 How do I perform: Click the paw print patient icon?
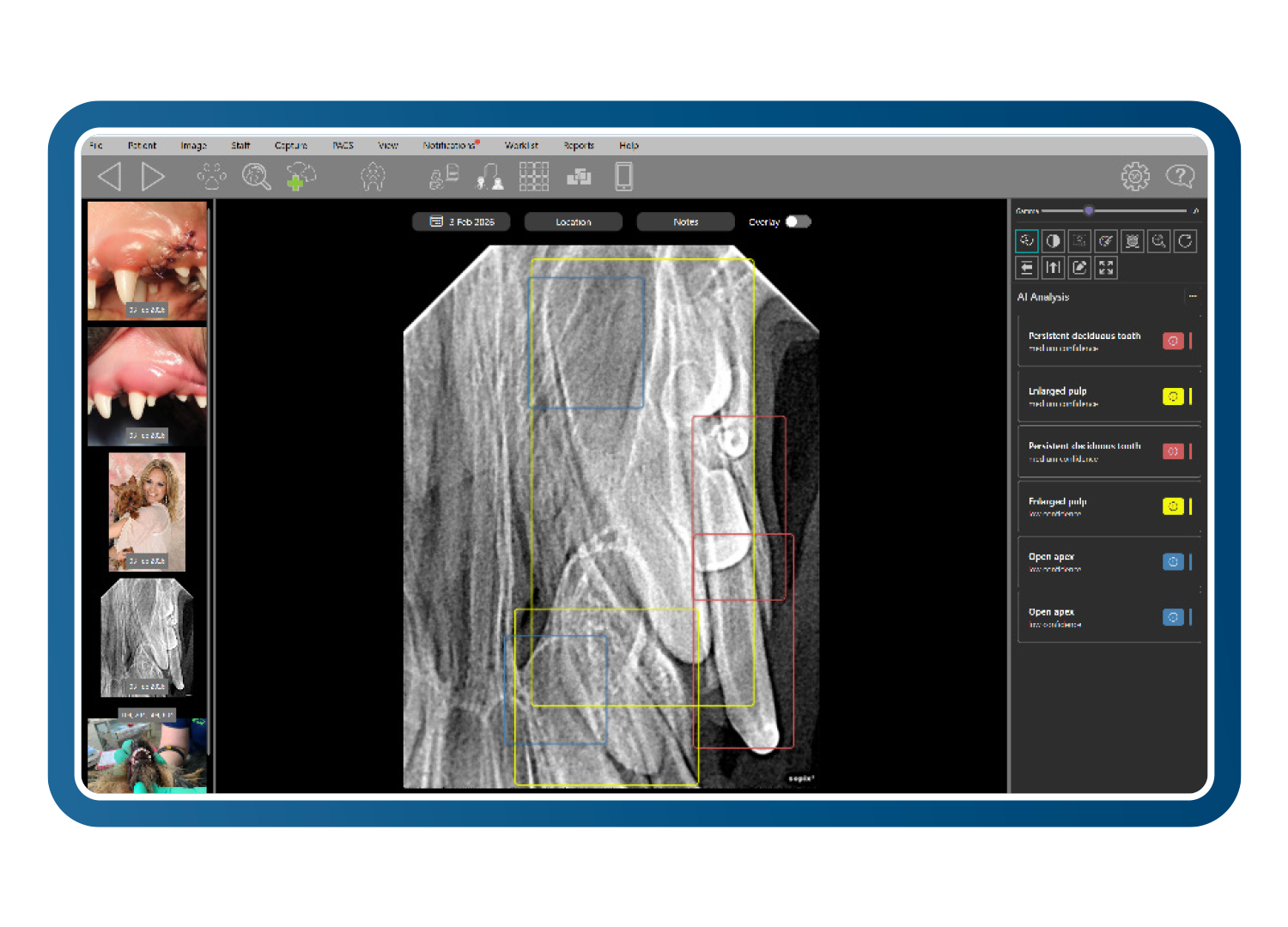pos(211,177)
